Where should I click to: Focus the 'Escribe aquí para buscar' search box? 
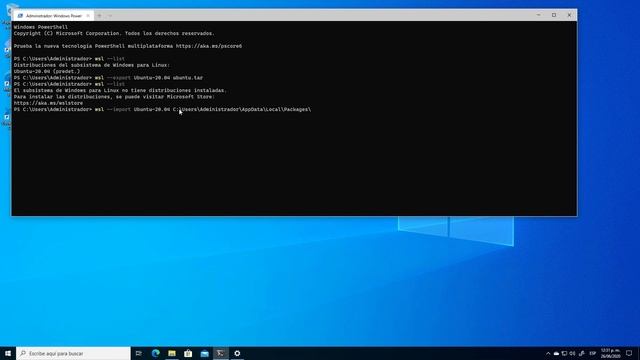point(73,353)
